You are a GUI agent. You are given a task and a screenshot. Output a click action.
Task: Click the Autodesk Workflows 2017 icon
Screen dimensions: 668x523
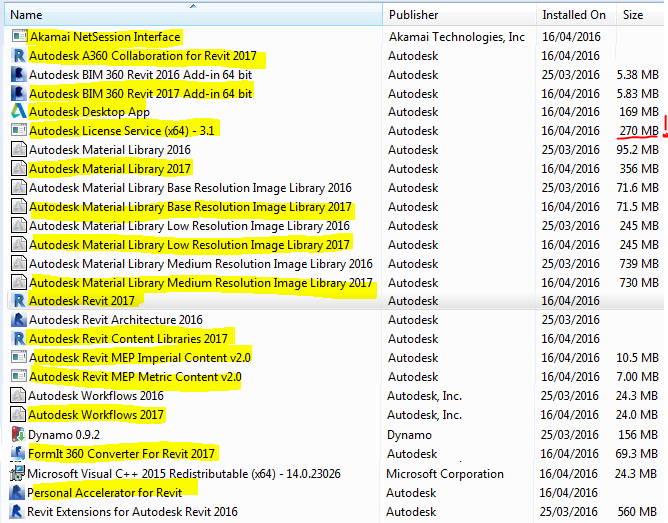tap(18, 414)
